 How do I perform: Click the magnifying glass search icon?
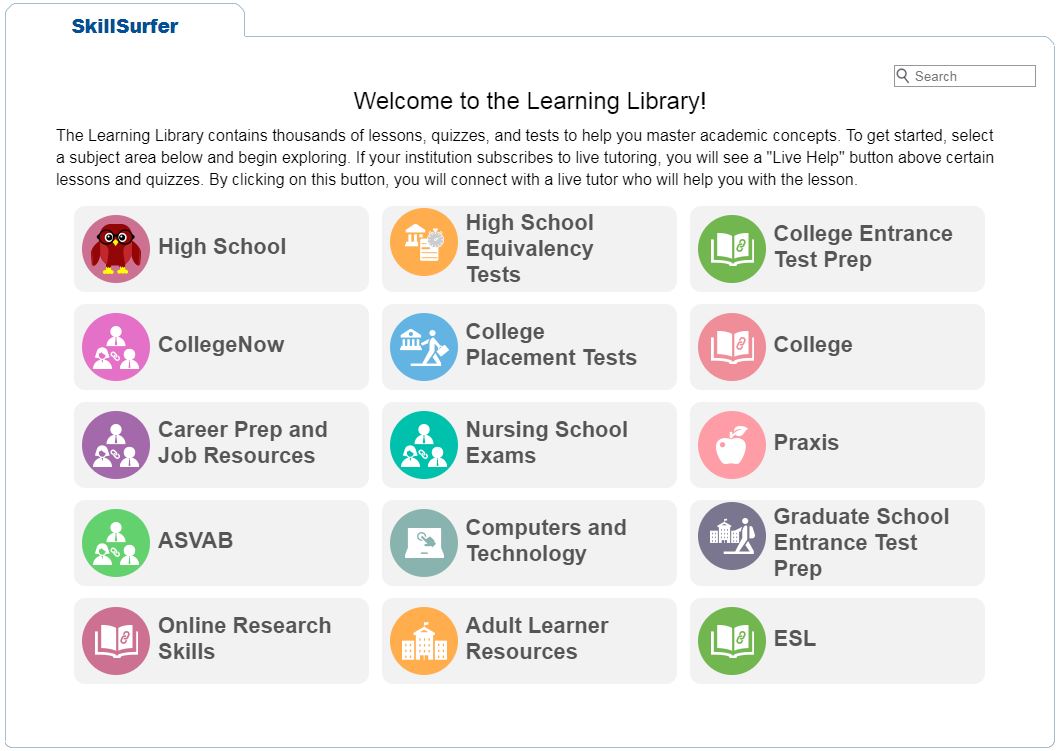click(x=903, y=76)
